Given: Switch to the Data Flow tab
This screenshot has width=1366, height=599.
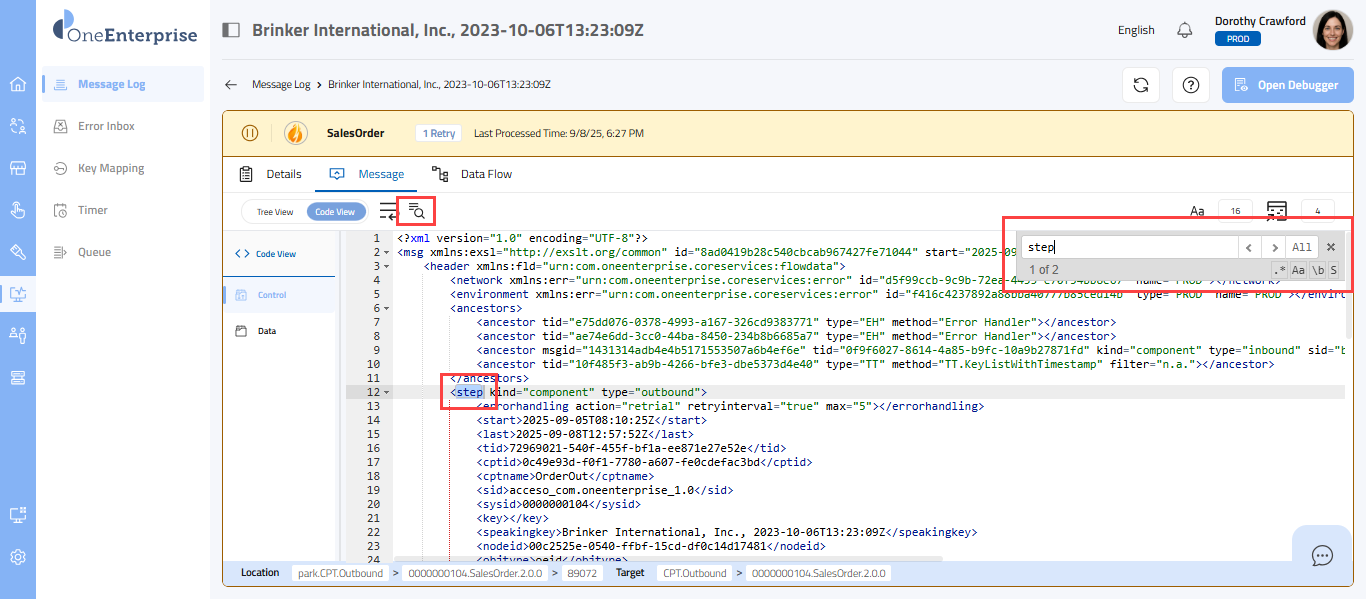Looking at the screenshot, I should [472, 174].
